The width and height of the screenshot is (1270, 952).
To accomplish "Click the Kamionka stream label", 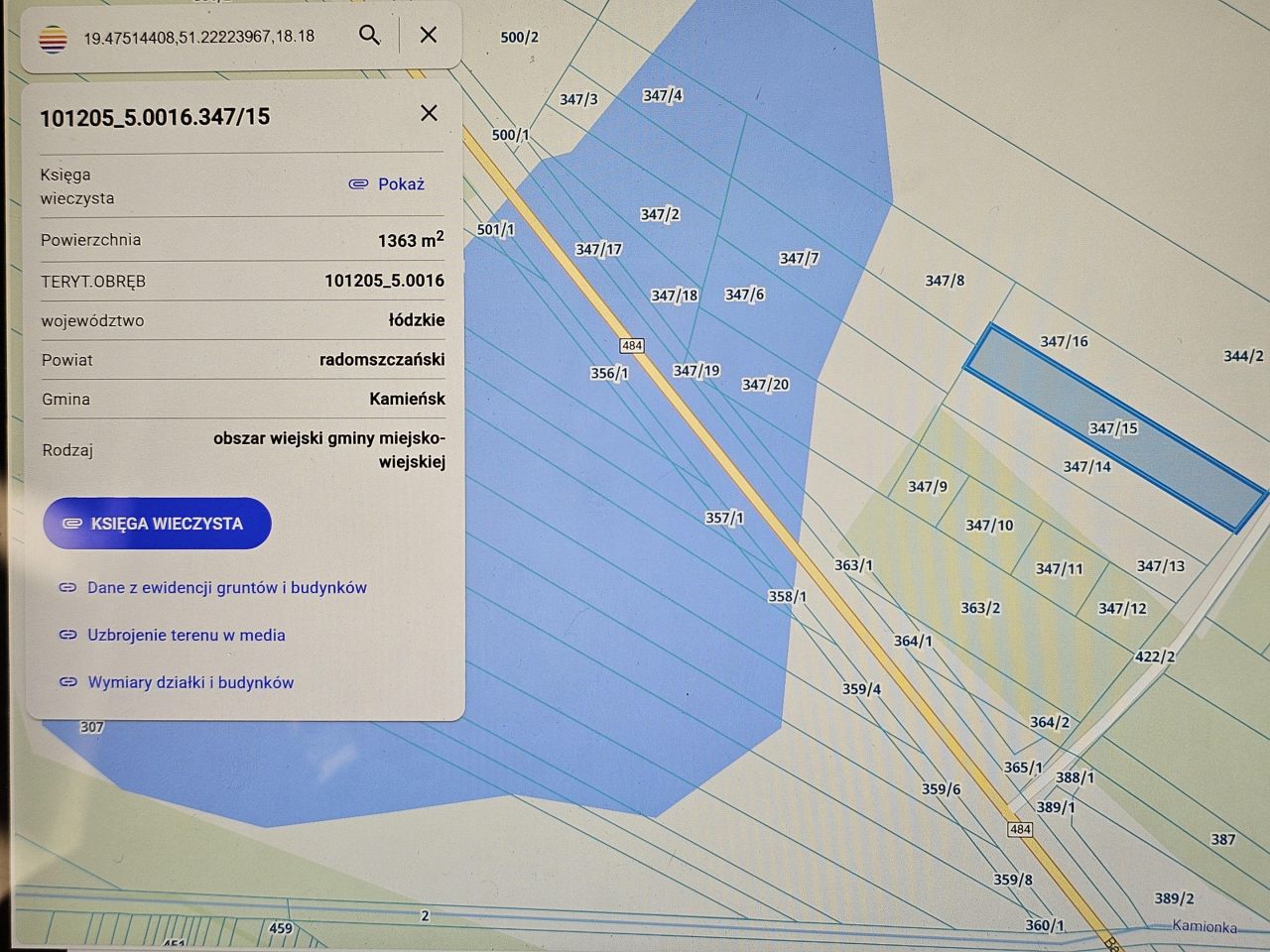I will click(1205, 926).
